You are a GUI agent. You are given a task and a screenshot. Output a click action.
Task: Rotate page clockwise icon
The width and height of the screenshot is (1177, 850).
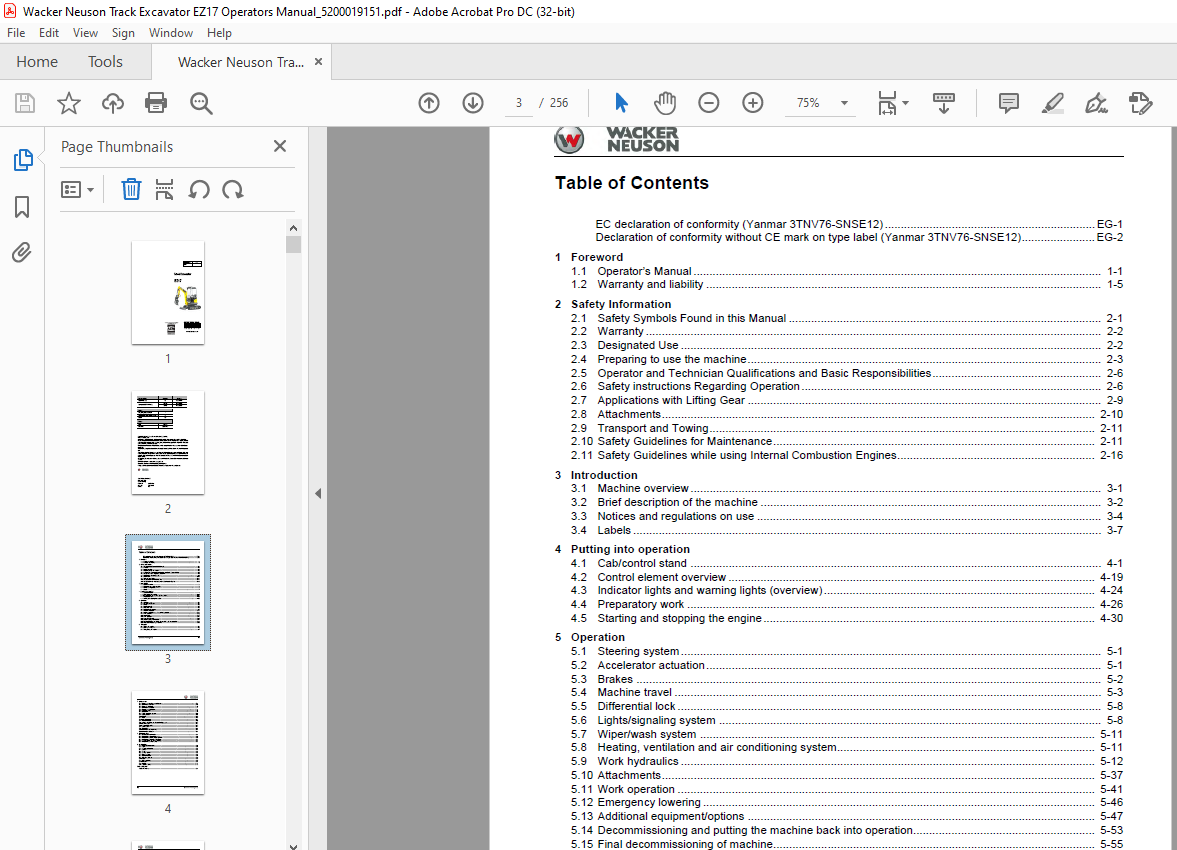pyautogui.click(x=233, y=189)
